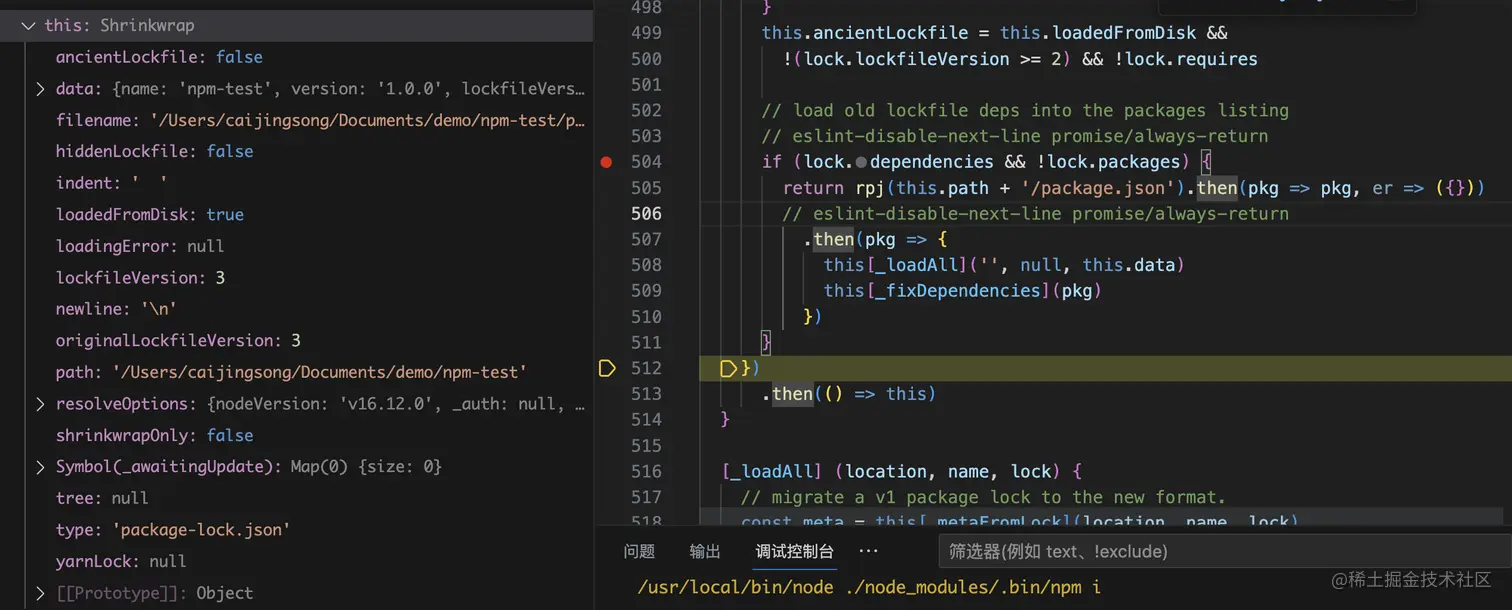This screenshot has width=1512, height=610.
Task: Focus the 筛选器 filter input field
Action: [1224, 551]
